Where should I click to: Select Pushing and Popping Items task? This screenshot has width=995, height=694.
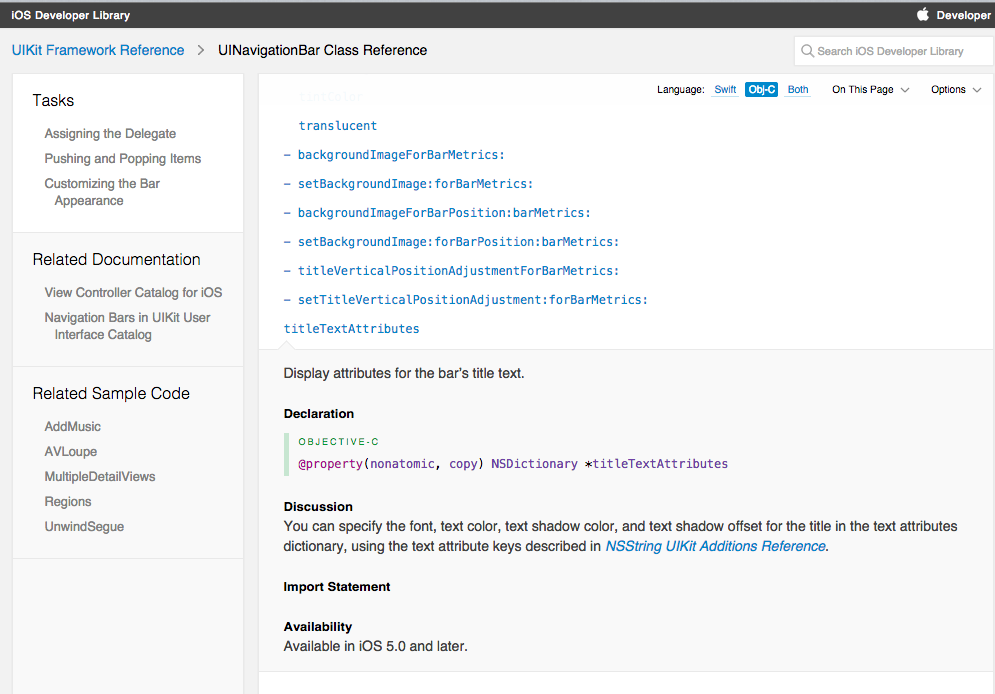[123, 159]
